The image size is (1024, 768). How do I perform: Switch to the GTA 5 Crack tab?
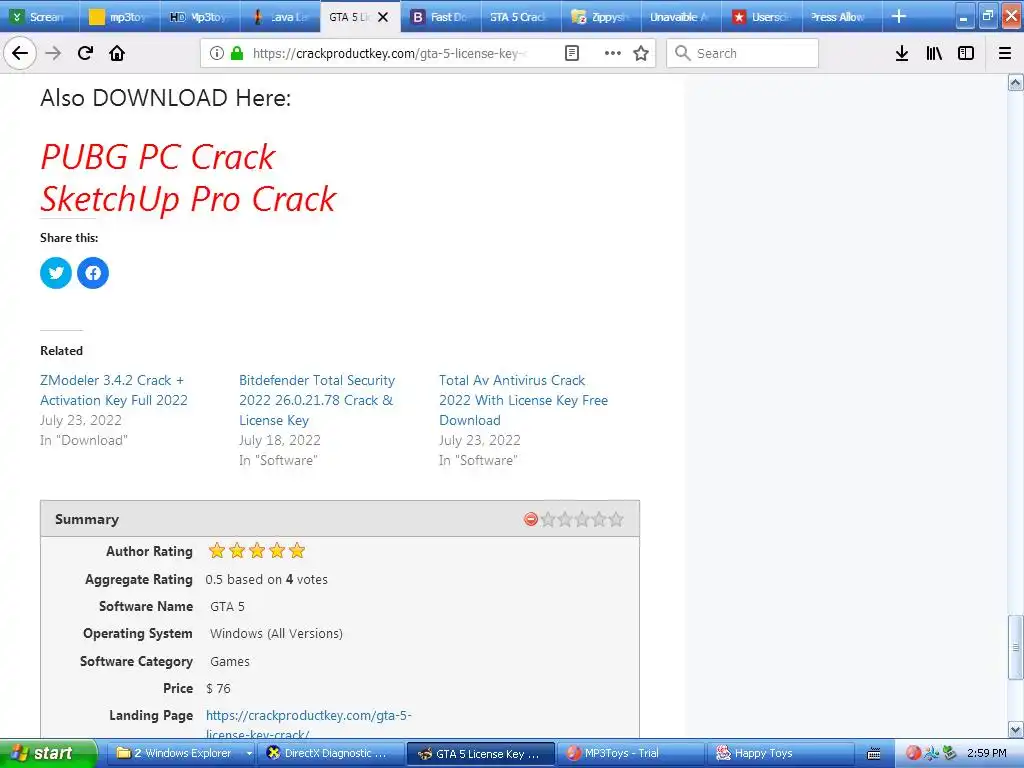point(521,17)
